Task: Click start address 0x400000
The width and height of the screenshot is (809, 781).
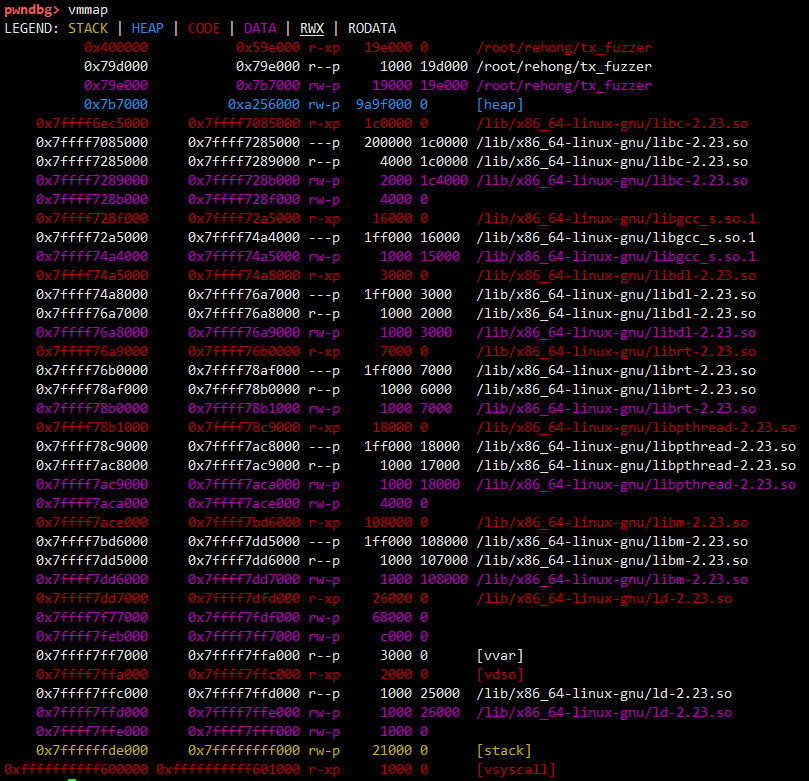Action: pos(116,47)
